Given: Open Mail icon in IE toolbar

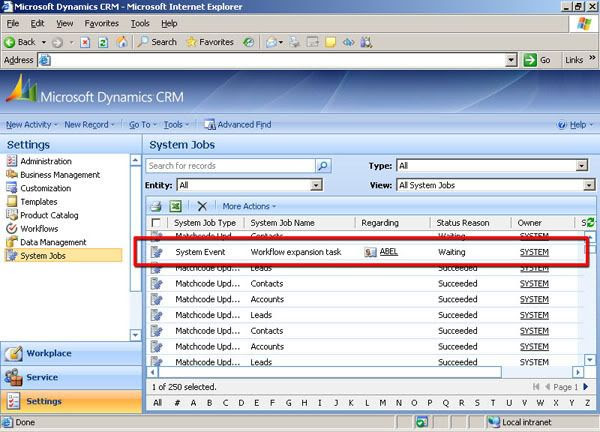Looking at the screenshot, I should click(271, 42).
